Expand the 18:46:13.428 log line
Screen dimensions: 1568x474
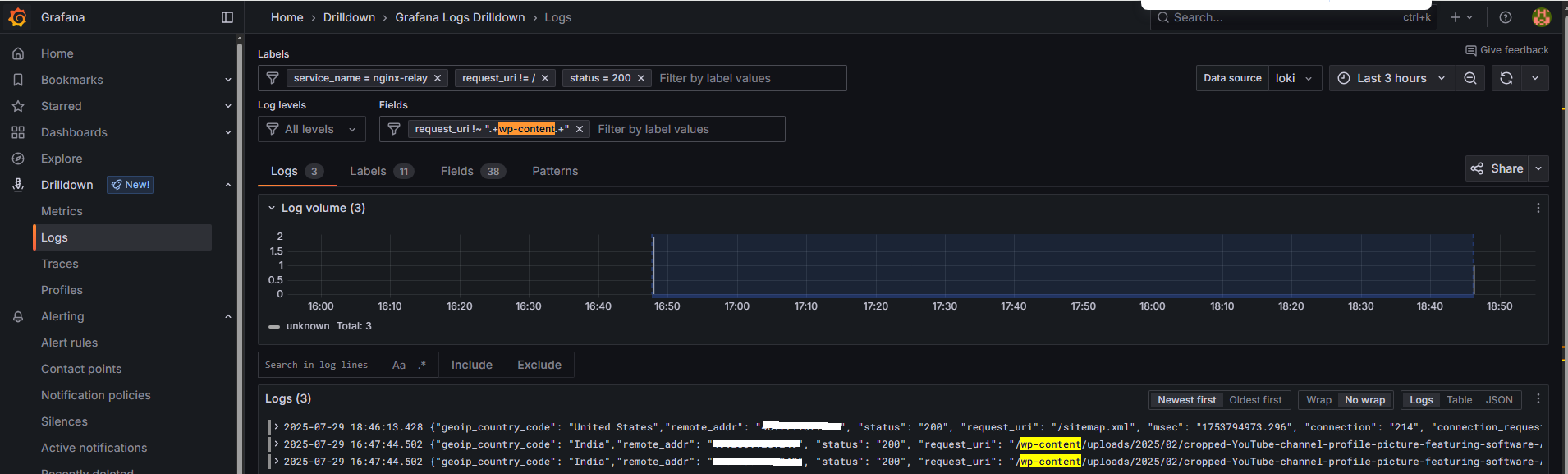(x=277, y=427)
